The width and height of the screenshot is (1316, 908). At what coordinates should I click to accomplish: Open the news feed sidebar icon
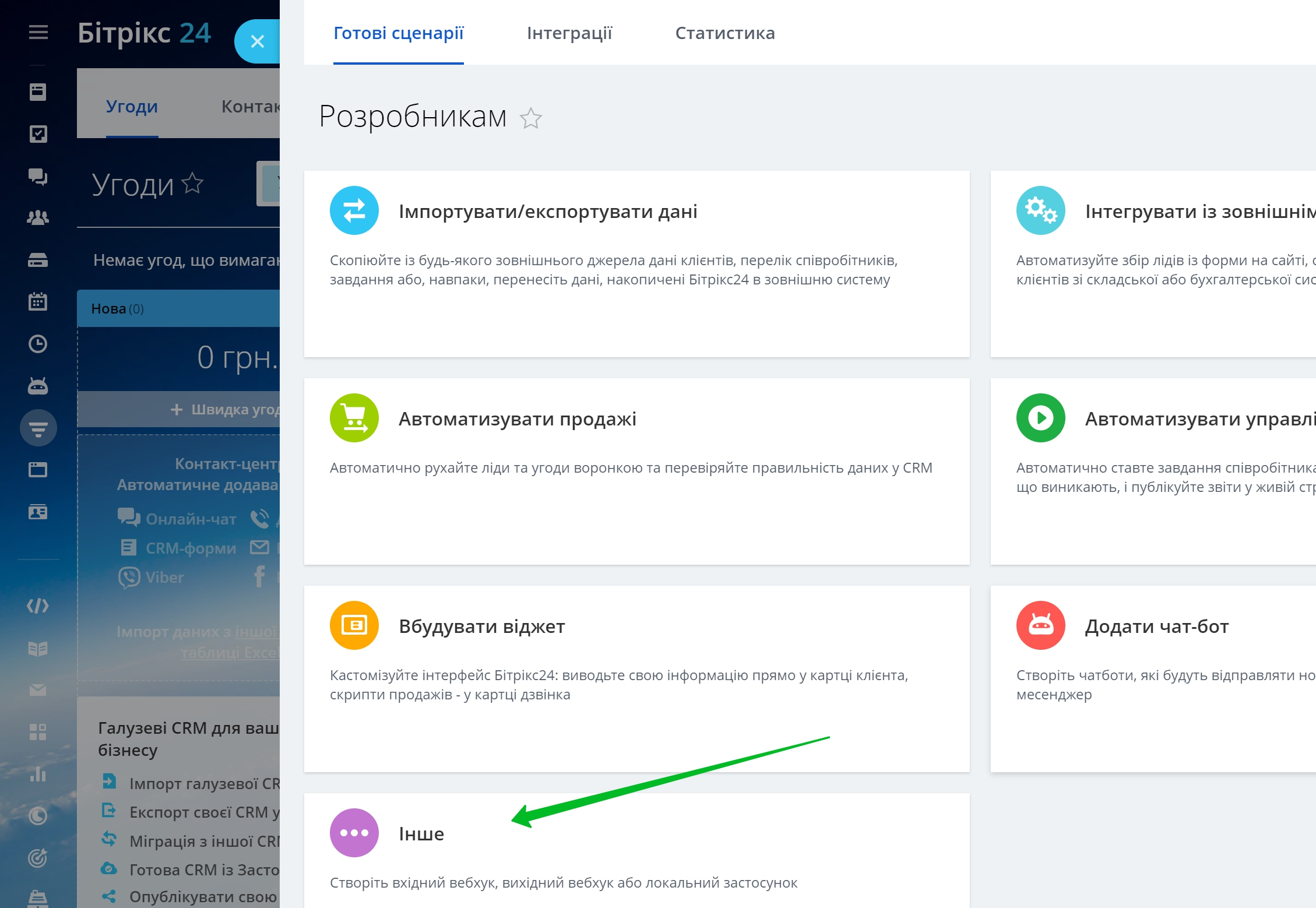(38, 92)
